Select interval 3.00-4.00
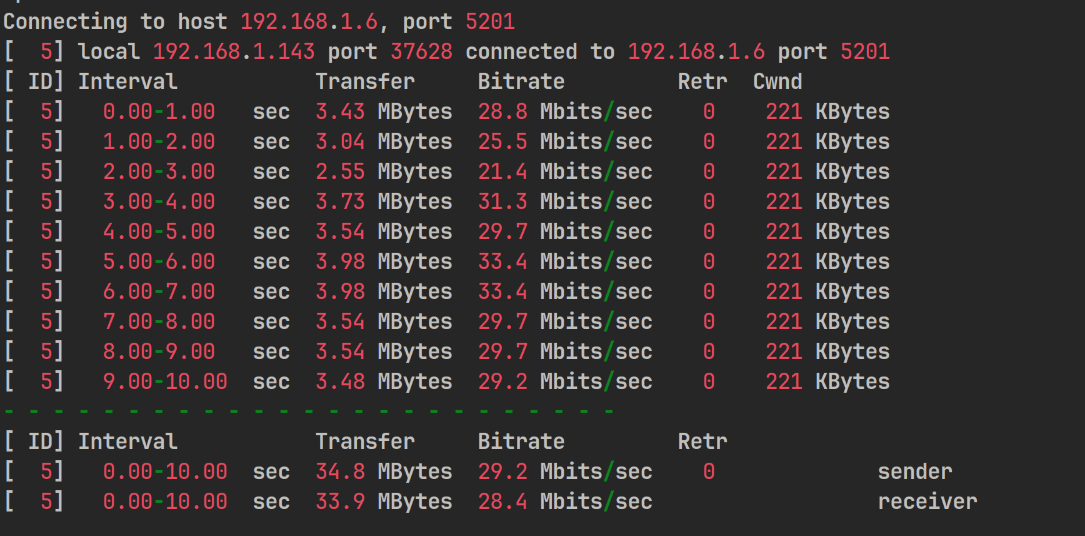 [159, 202]
